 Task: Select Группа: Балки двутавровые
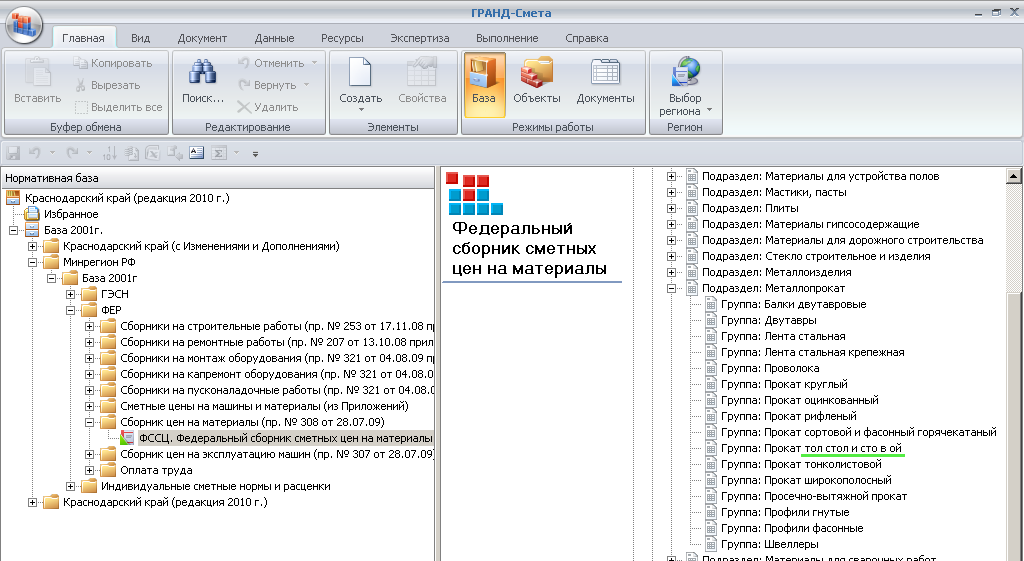click(x=793, y=304)
